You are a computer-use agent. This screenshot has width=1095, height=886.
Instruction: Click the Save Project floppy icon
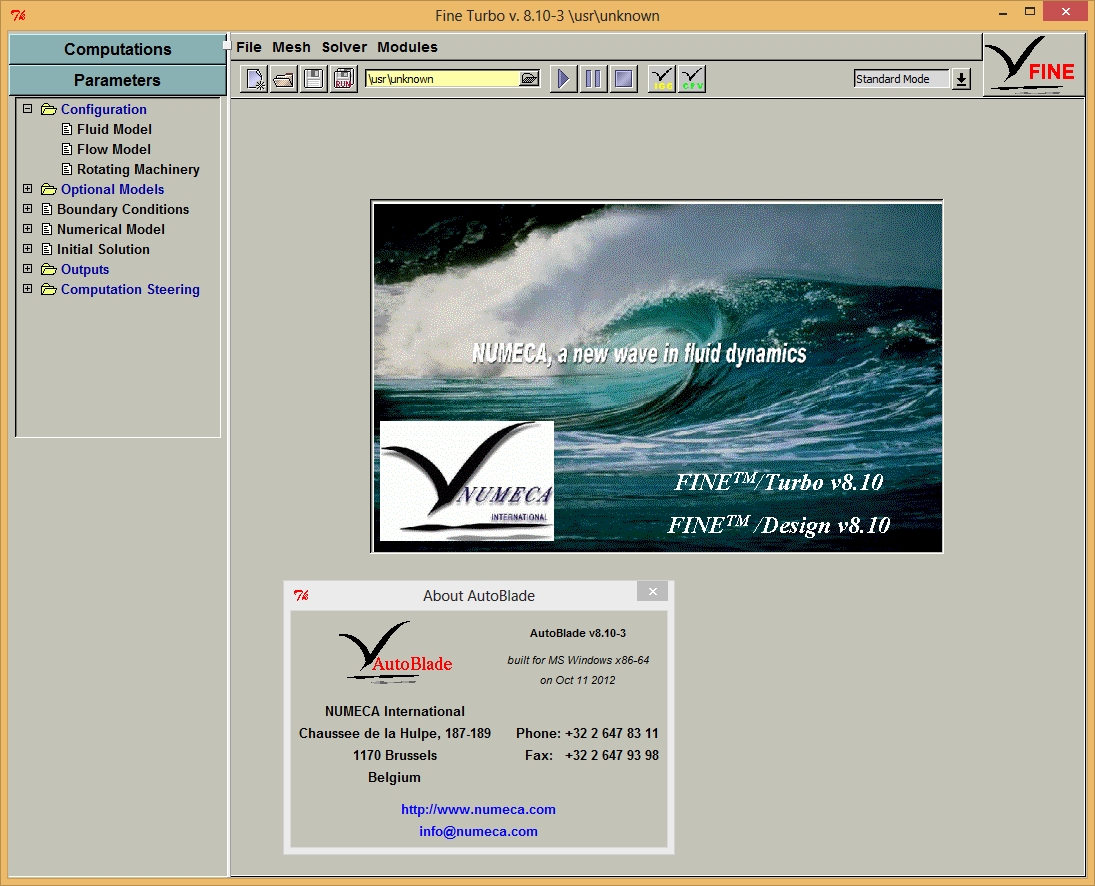point(313,79)
